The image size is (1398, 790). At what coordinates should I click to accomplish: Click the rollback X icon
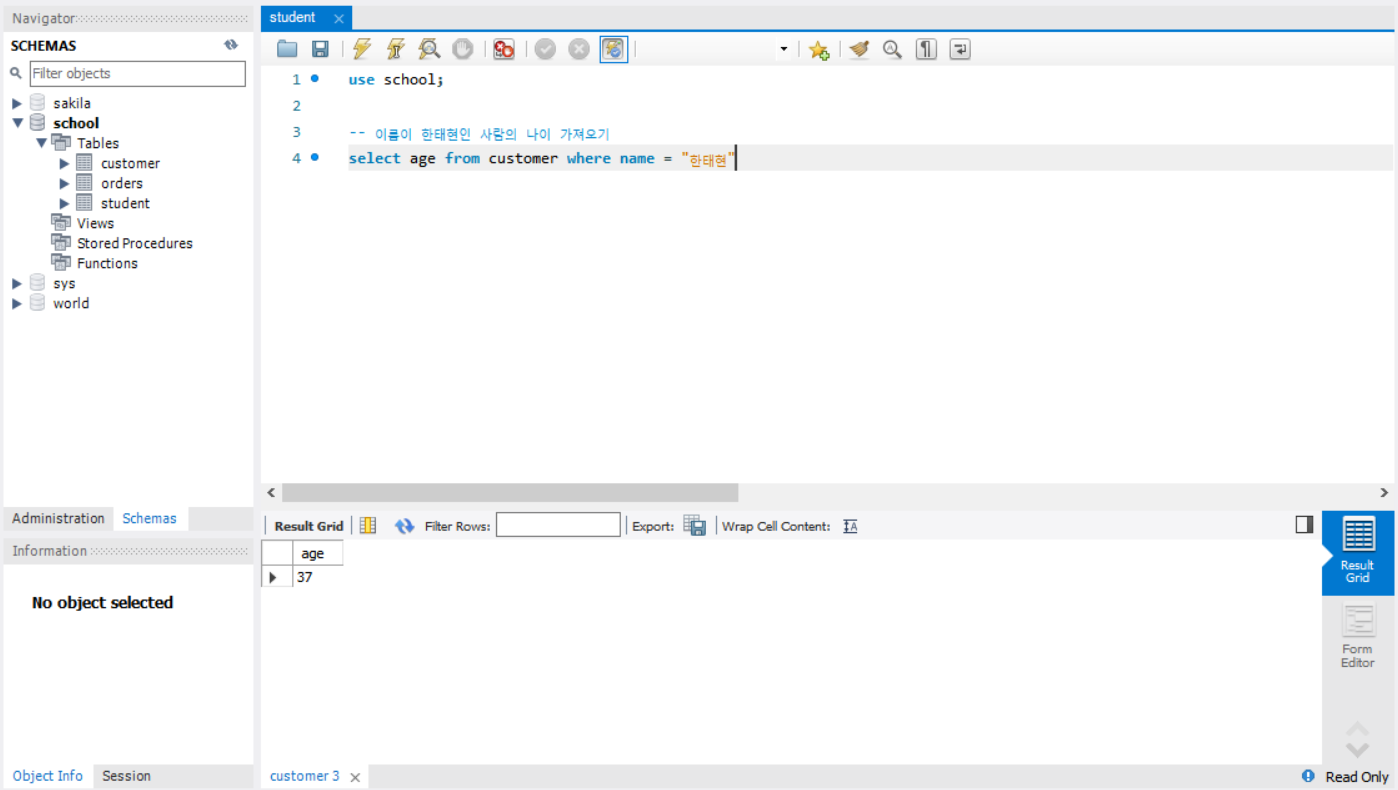click(579, 49)
